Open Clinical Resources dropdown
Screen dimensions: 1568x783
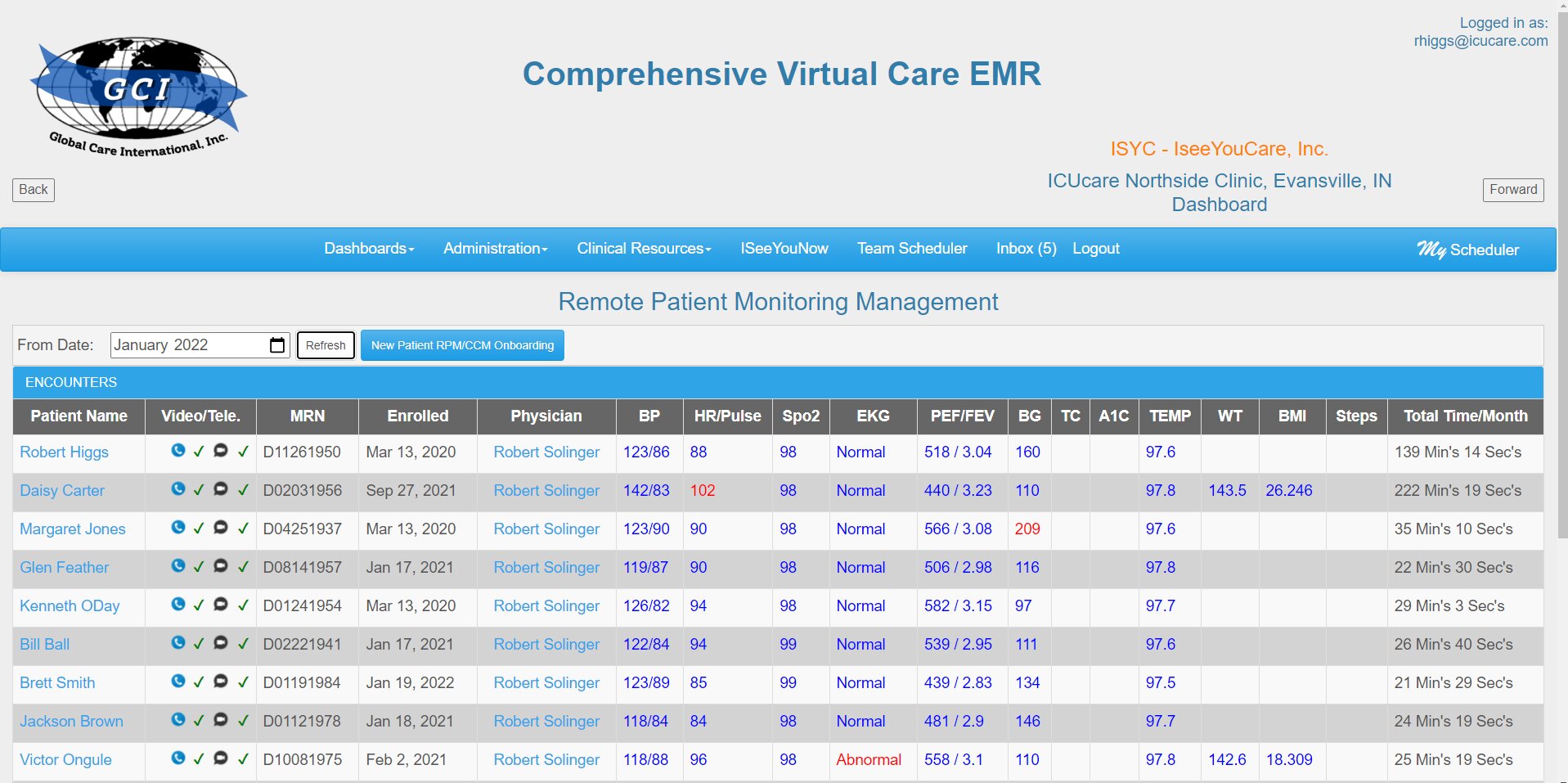pos(644,249)
